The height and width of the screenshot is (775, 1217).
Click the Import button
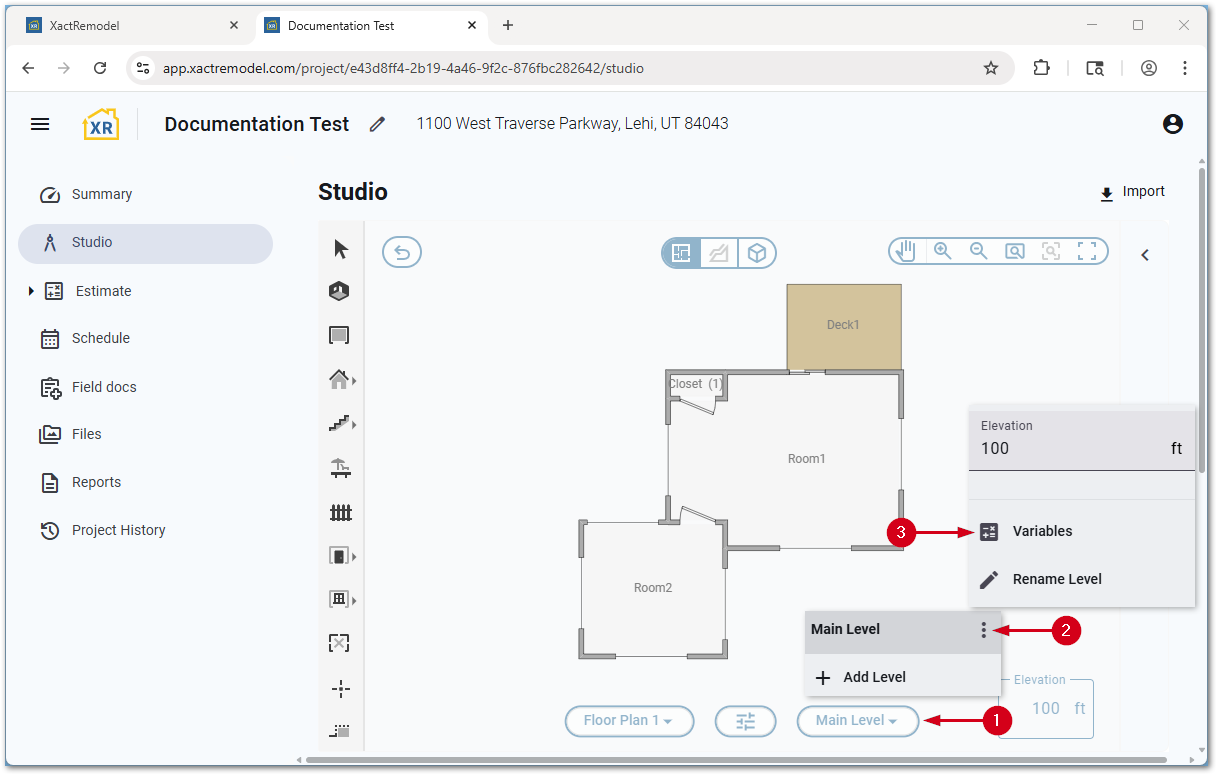1132,192
